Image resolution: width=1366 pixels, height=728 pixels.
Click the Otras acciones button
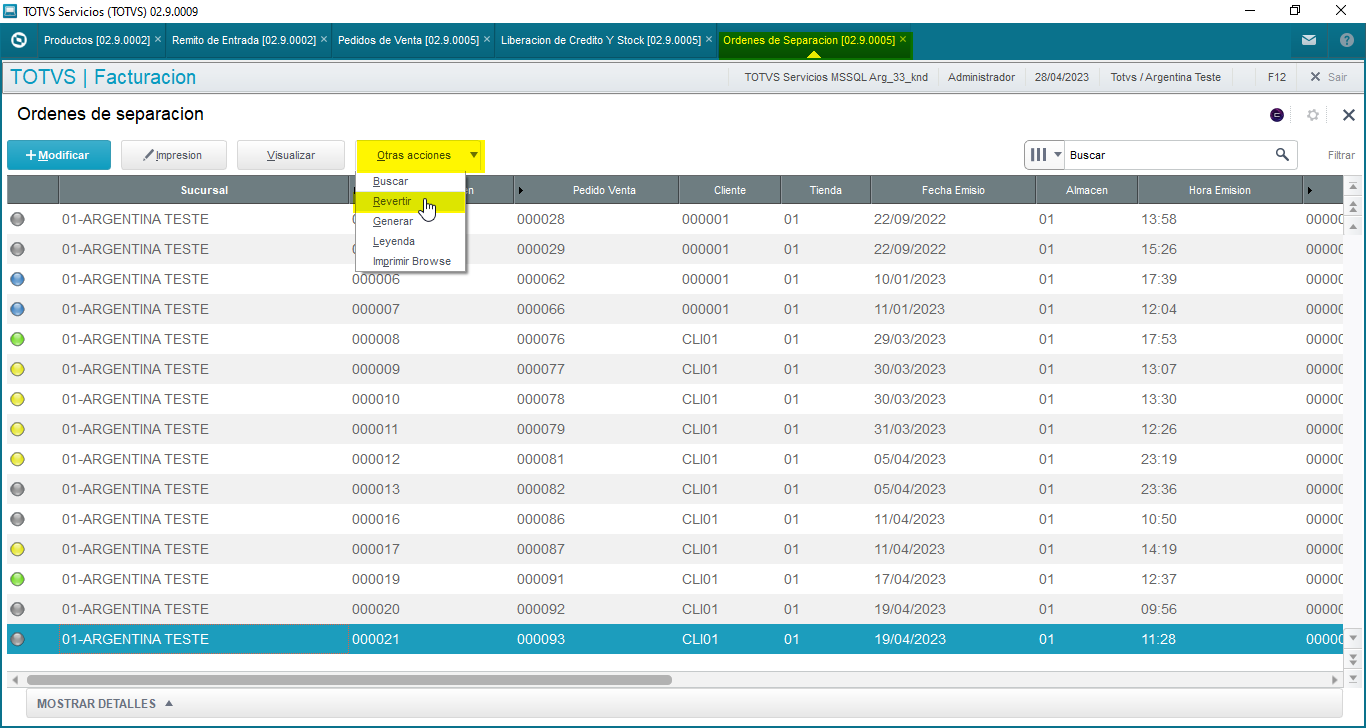pyautogui.click(x=420, y=155)
